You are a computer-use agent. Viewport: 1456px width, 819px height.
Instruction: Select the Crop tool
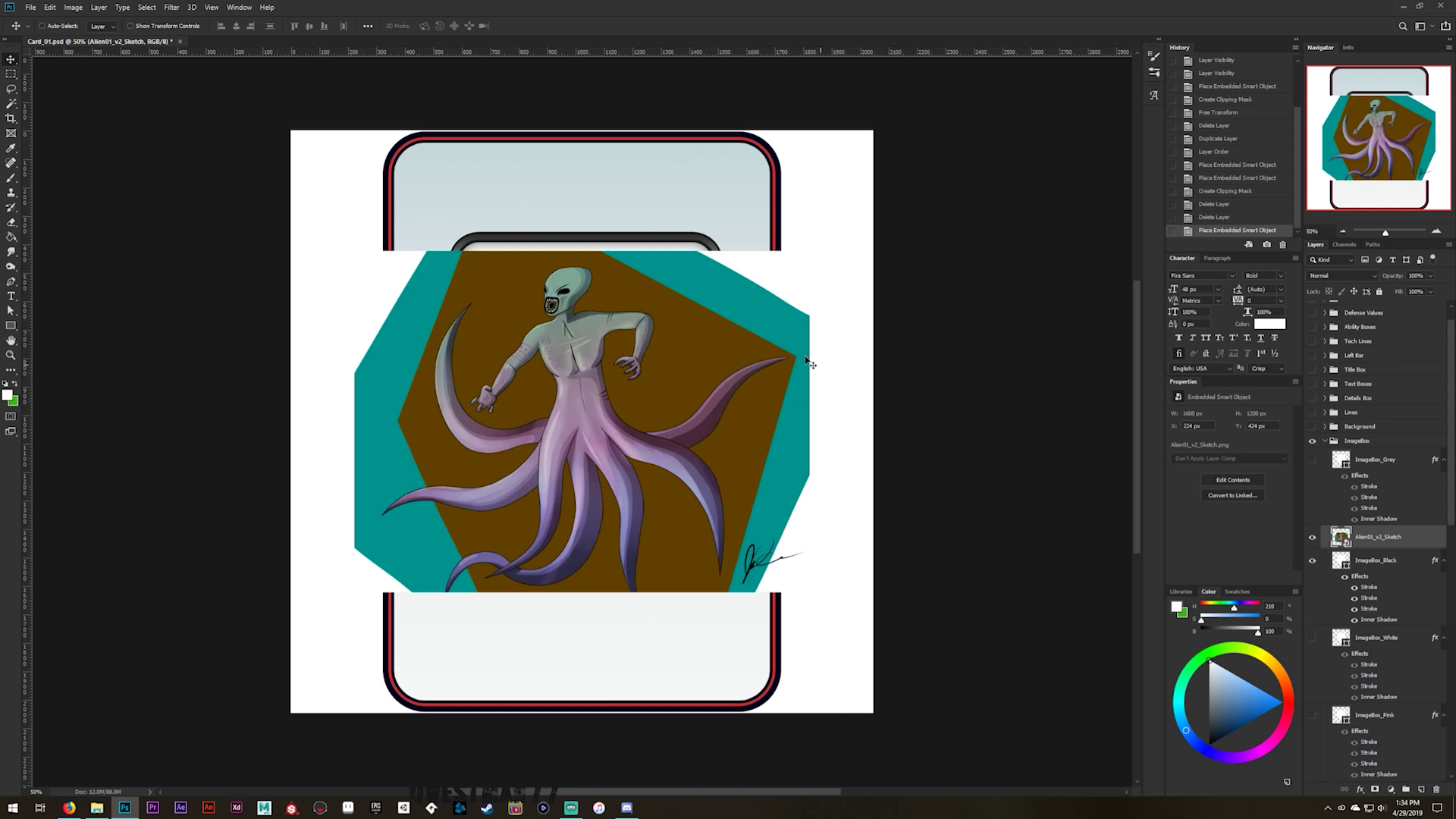pos(11,118)
